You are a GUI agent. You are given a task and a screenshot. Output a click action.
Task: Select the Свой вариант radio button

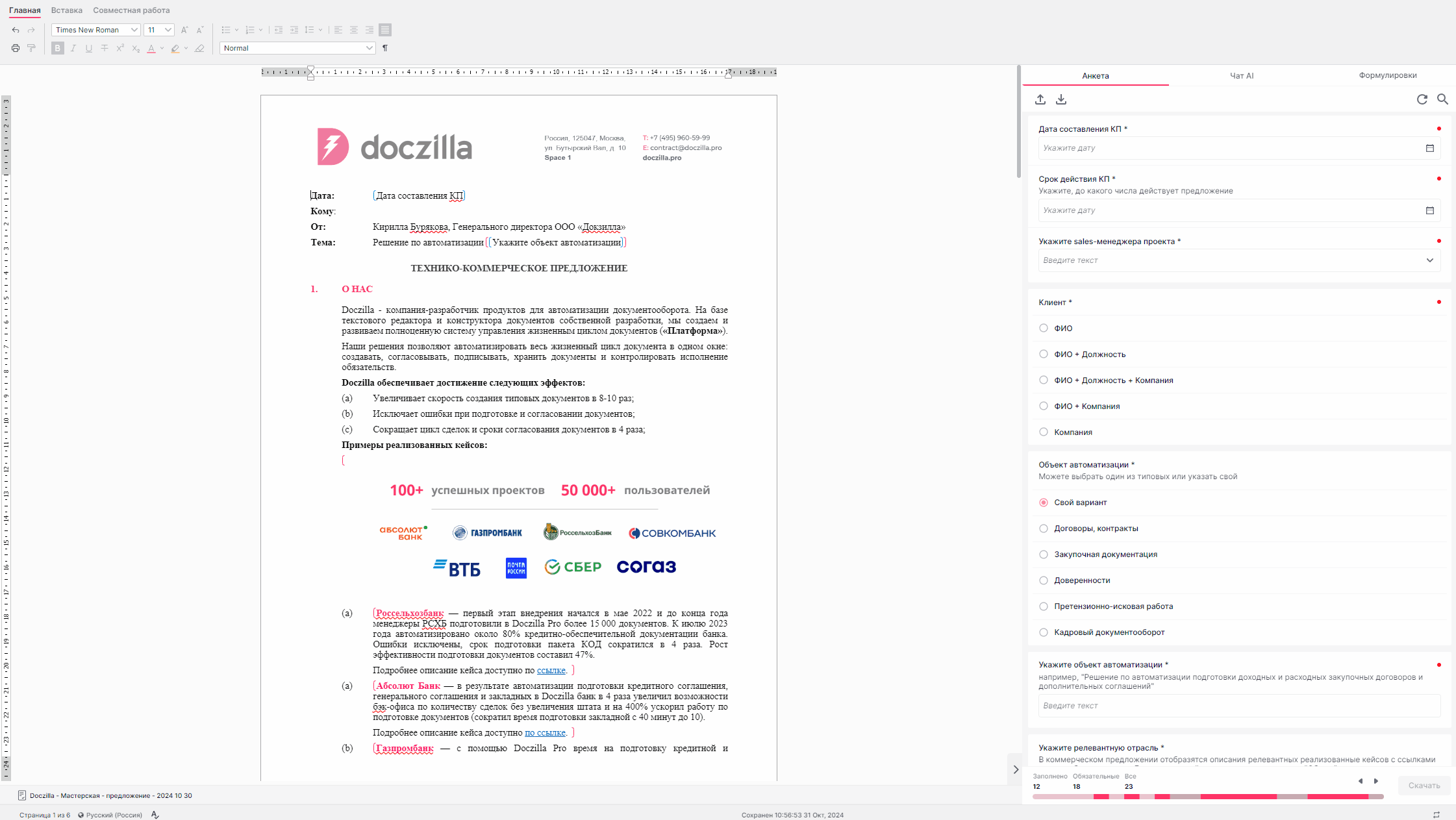[1044, 503]
